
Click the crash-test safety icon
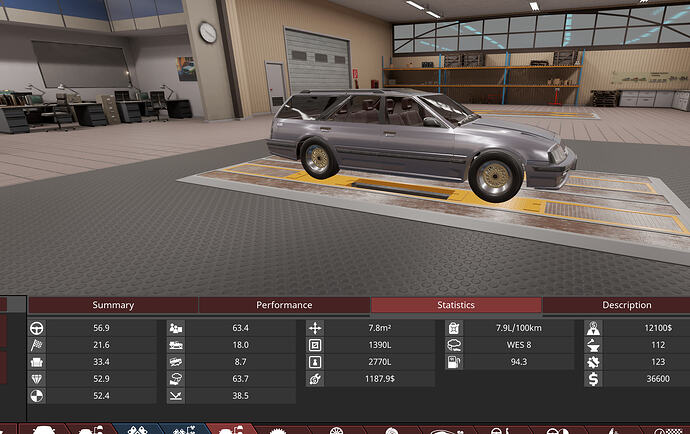tap(37, 396)
